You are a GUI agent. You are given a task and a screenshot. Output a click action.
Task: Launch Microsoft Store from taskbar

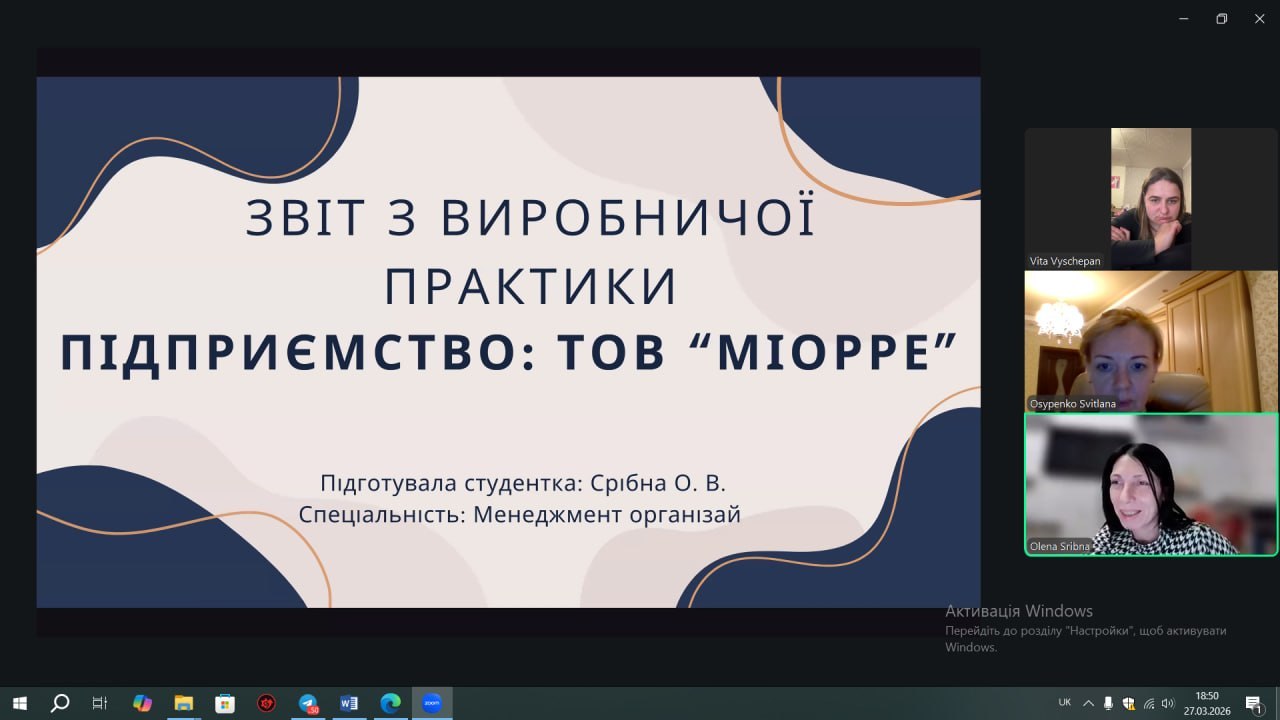tap(225, 703)
